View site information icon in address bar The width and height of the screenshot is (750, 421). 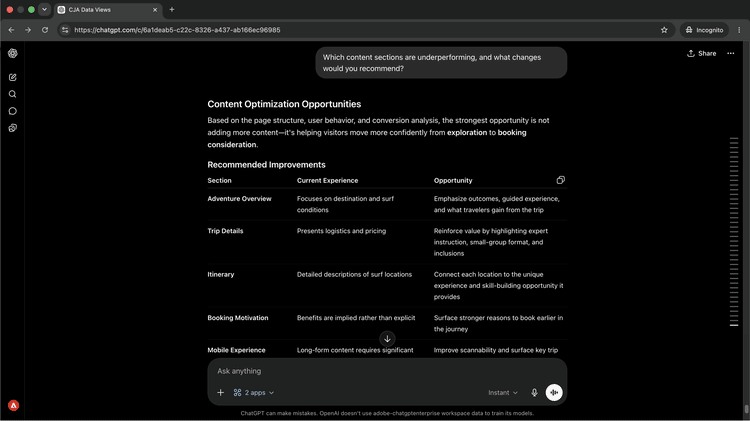pyautogui.click(x=65, y=30)
